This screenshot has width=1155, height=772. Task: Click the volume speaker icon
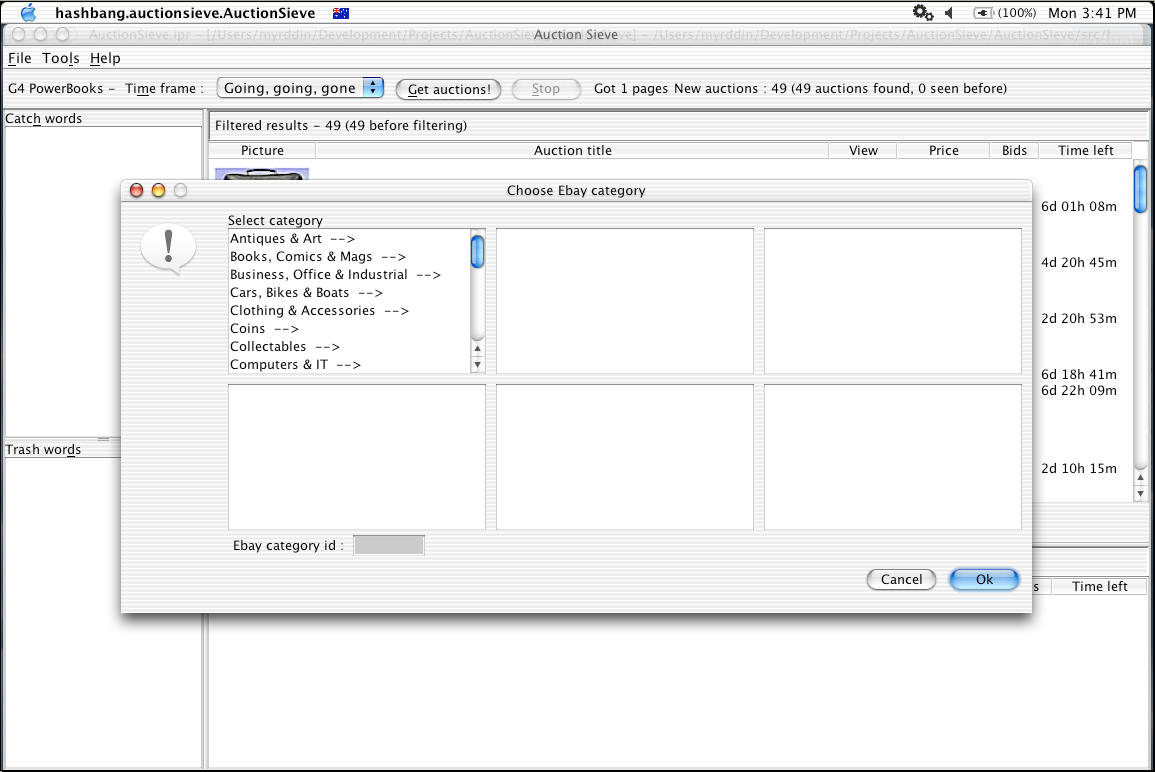pyautogui.click(x=949, y=13)
